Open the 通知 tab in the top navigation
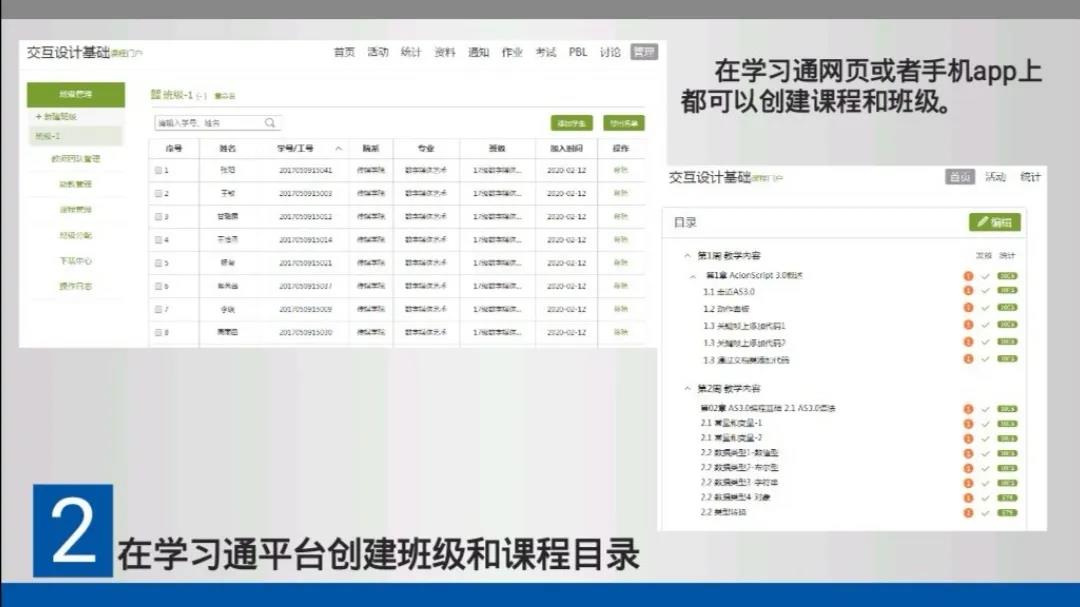This screenshot has width=1080, height=607. click(x=478, y=52)
